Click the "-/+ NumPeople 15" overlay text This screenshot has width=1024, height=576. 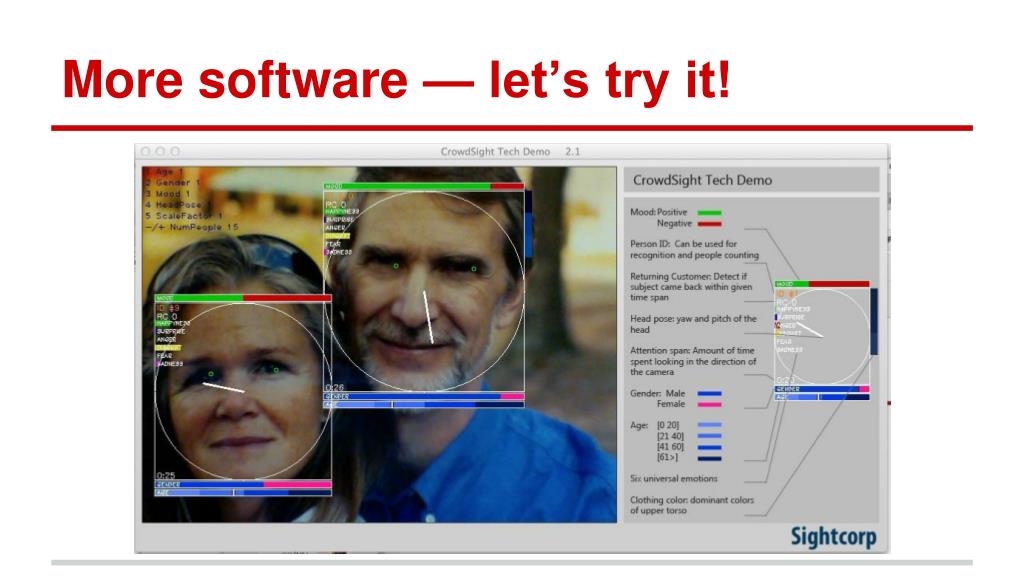point(191,227)
